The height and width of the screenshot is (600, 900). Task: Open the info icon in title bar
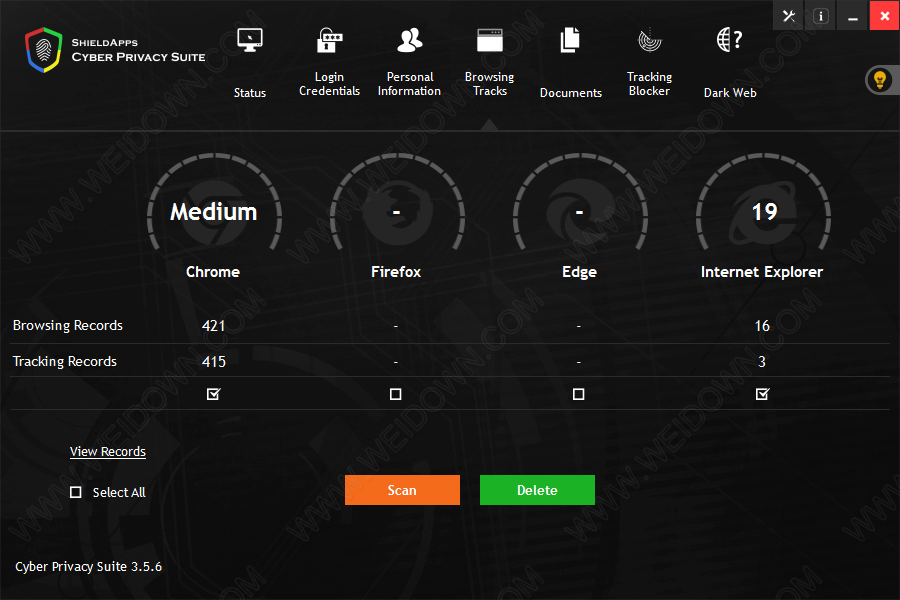click(821, 16)
